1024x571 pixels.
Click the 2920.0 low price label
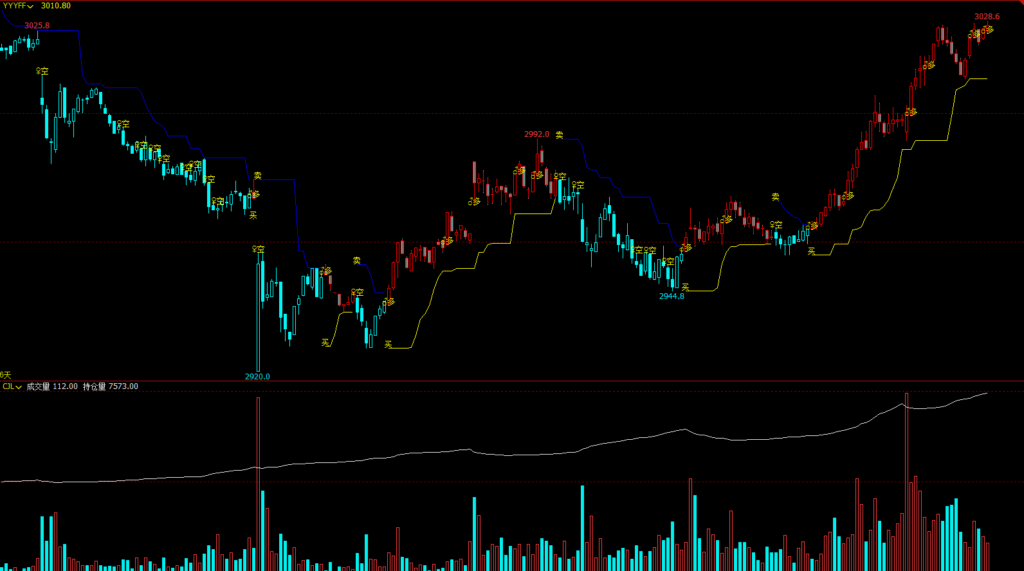258,376
